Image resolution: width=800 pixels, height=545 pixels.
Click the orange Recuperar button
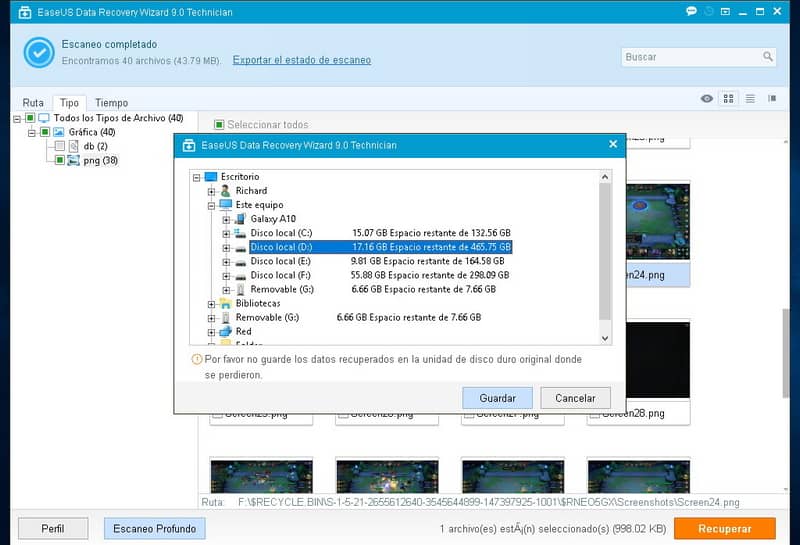(x=725, y=528)
